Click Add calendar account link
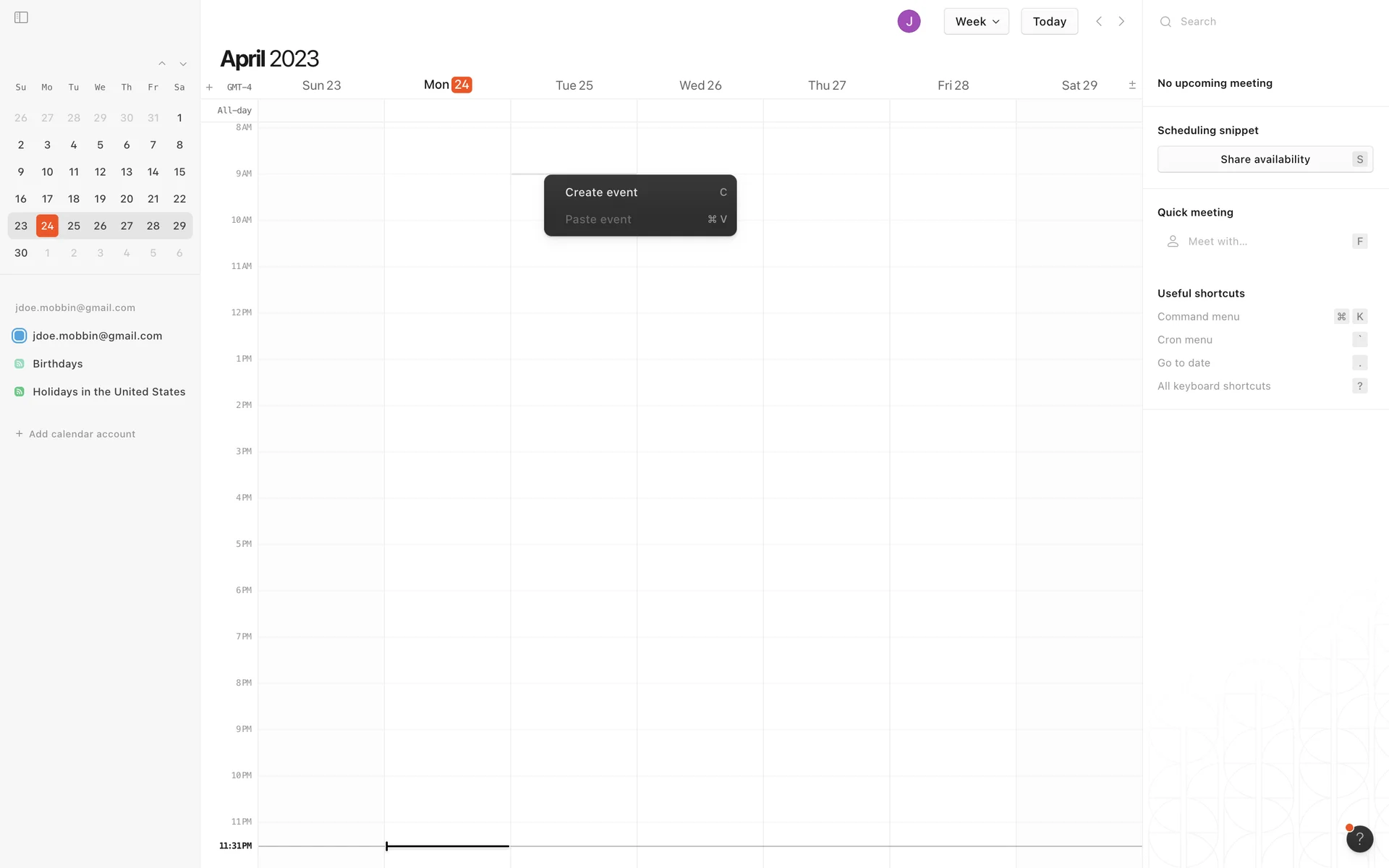Image resolution: width=1389 pixels, height=868 pixels. click(76, 434)
